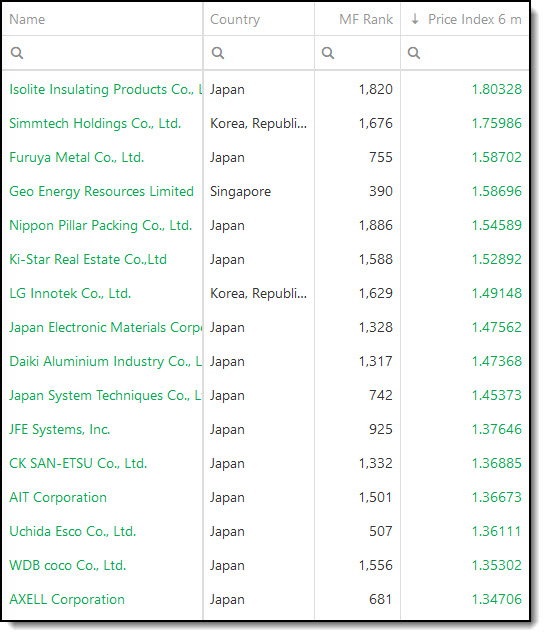This screenshot has width=546, height=637.
Task: Toggle descending sort arrow on Price Index 6 m
Action: [x=415, y=19]
